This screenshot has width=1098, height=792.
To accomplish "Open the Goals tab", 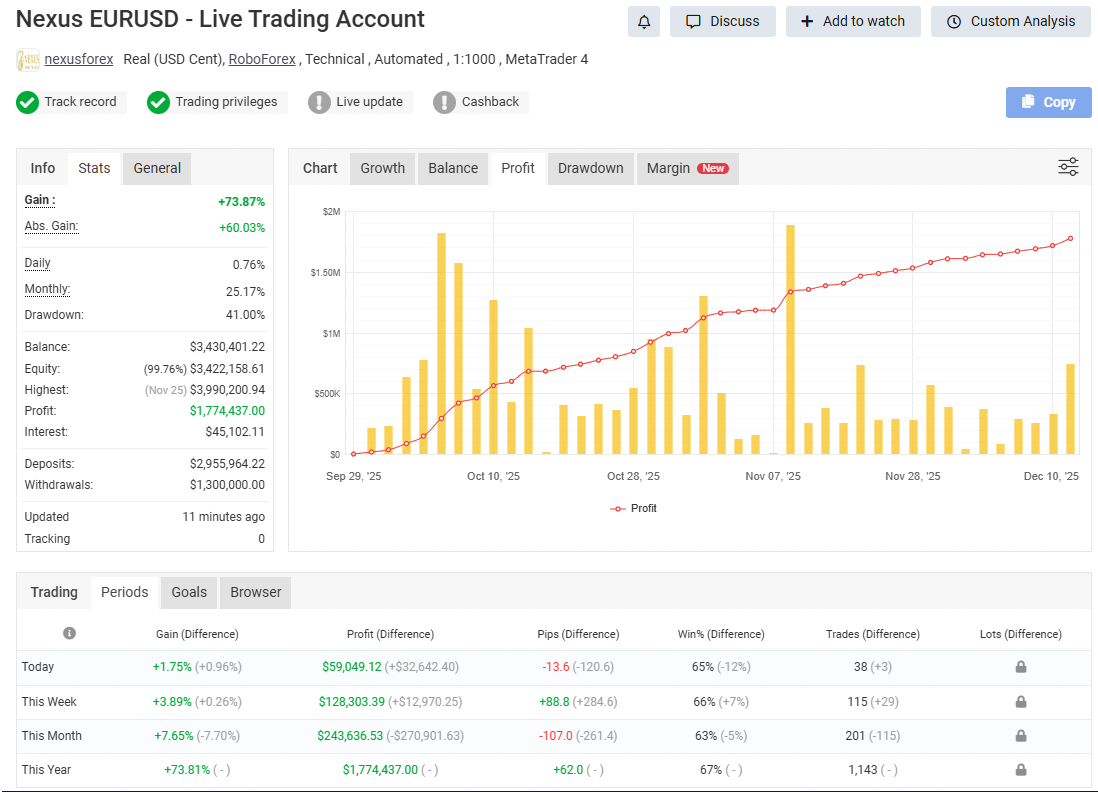I will 189,592.
